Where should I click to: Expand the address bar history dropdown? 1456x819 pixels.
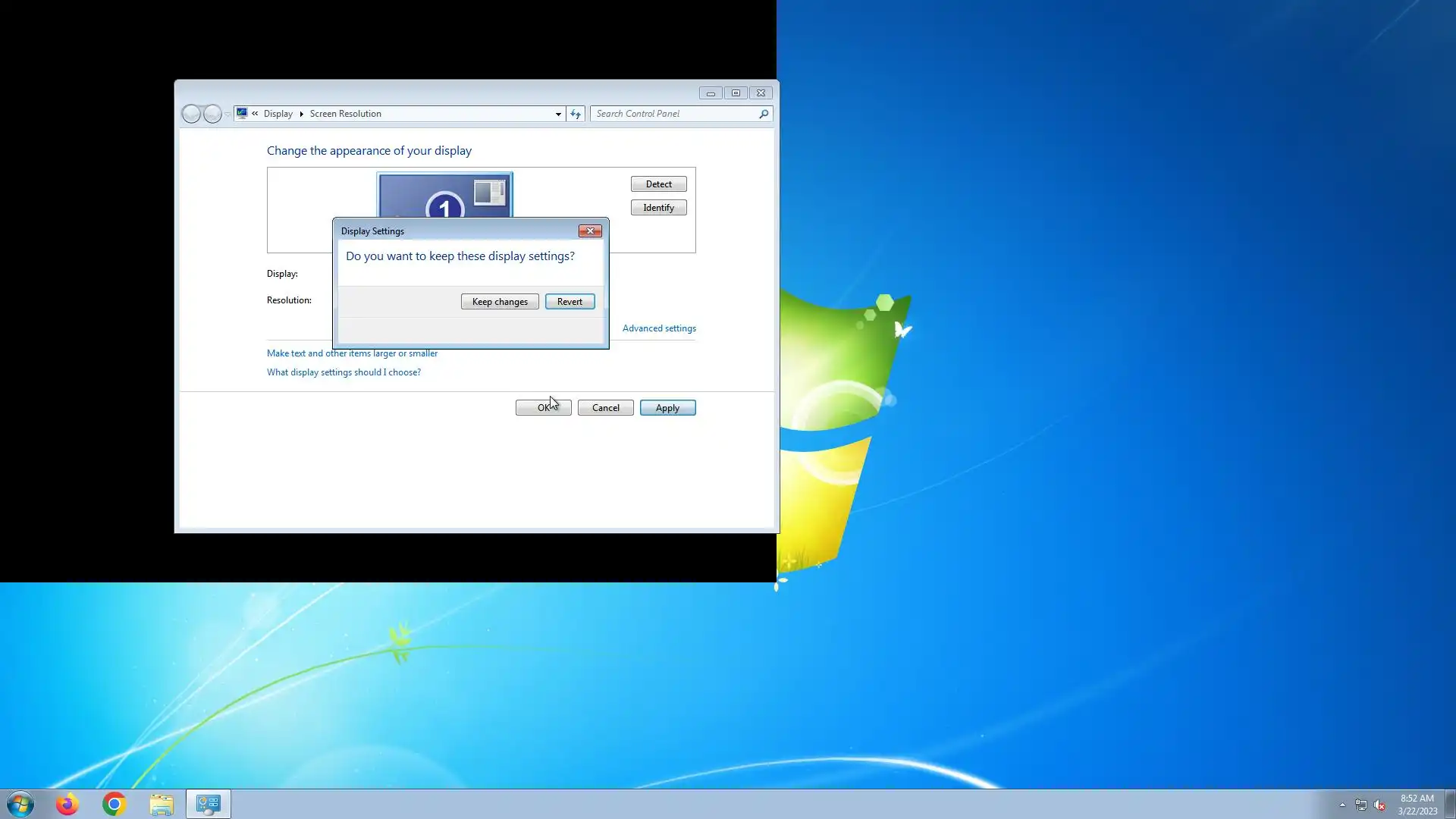[x=558, y=115]
